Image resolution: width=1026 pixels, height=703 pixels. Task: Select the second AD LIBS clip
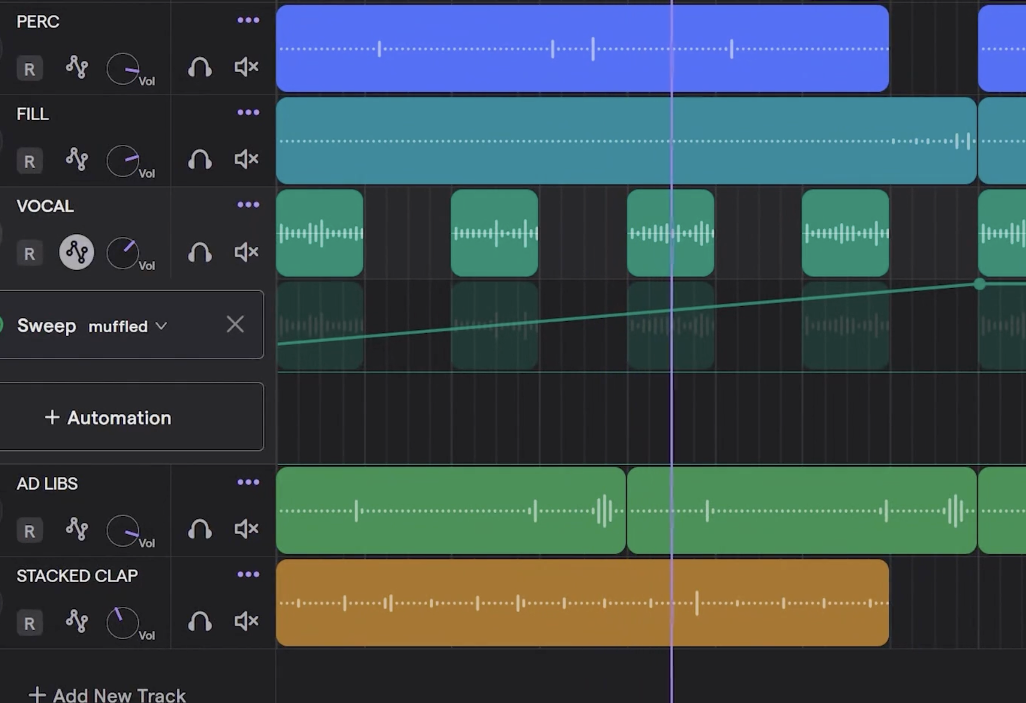(x=802, y=511)
